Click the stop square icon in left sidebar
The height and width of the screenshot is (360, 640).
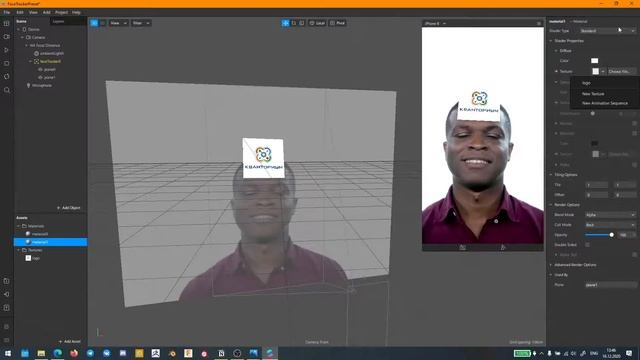coord(7,63)
